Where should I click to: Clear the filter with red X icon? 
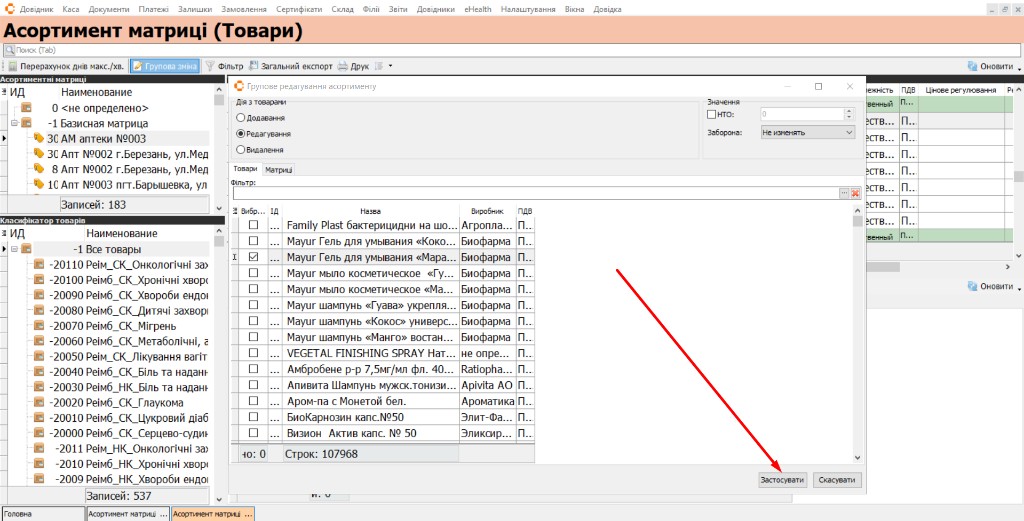point(856,193)
